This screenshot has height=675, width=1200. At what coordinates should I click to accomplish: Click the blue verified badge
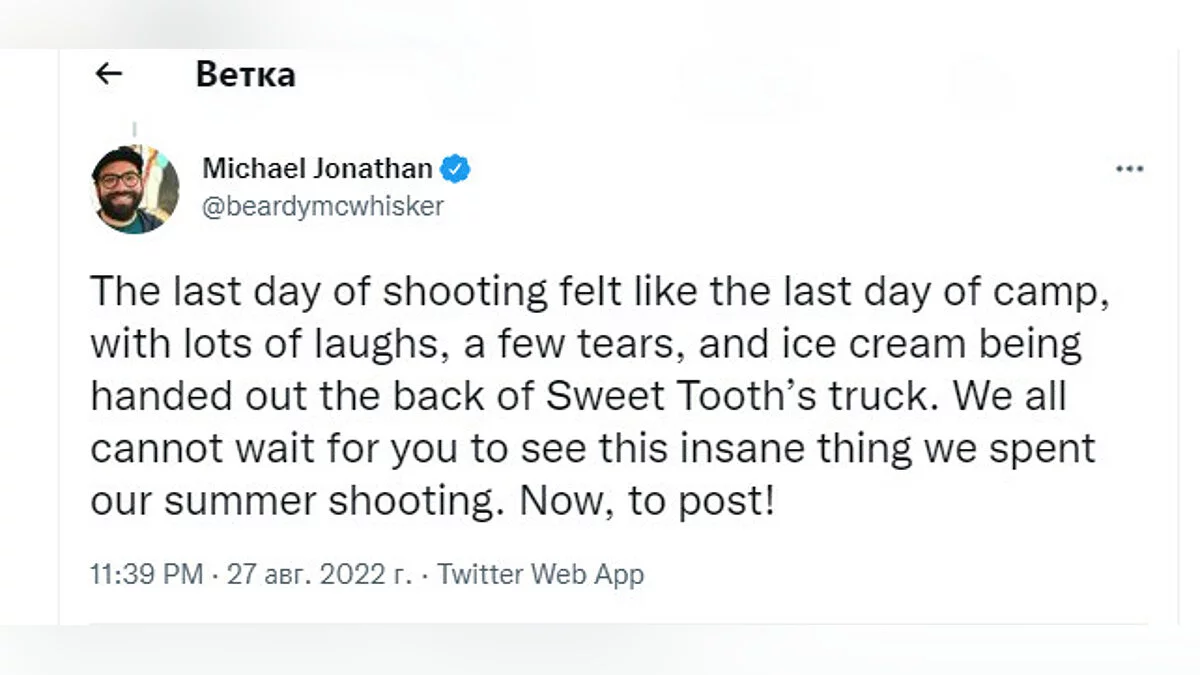(456, 168)
